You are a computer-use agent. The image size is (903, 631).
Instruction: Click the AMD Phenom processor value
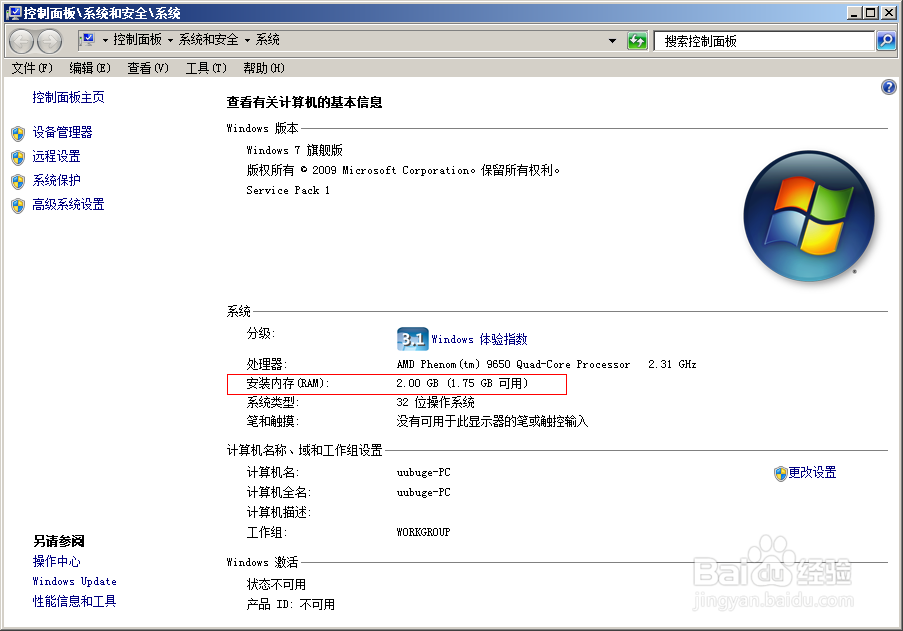pyautogui.click(x=546, y=364)
